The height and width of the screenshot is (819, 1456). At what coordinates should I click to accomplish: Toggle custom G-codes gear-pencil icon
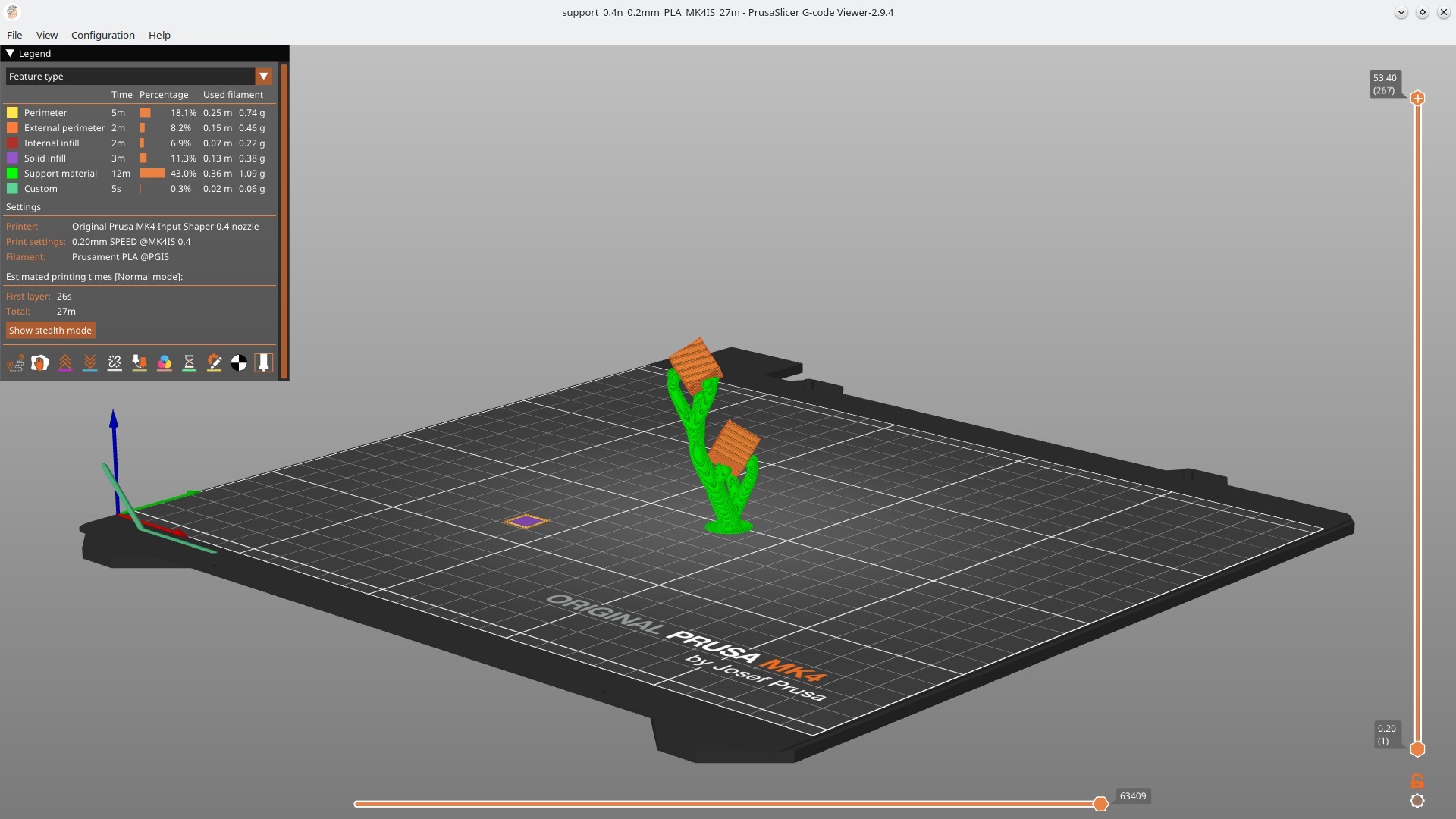(x=214, y=363)
